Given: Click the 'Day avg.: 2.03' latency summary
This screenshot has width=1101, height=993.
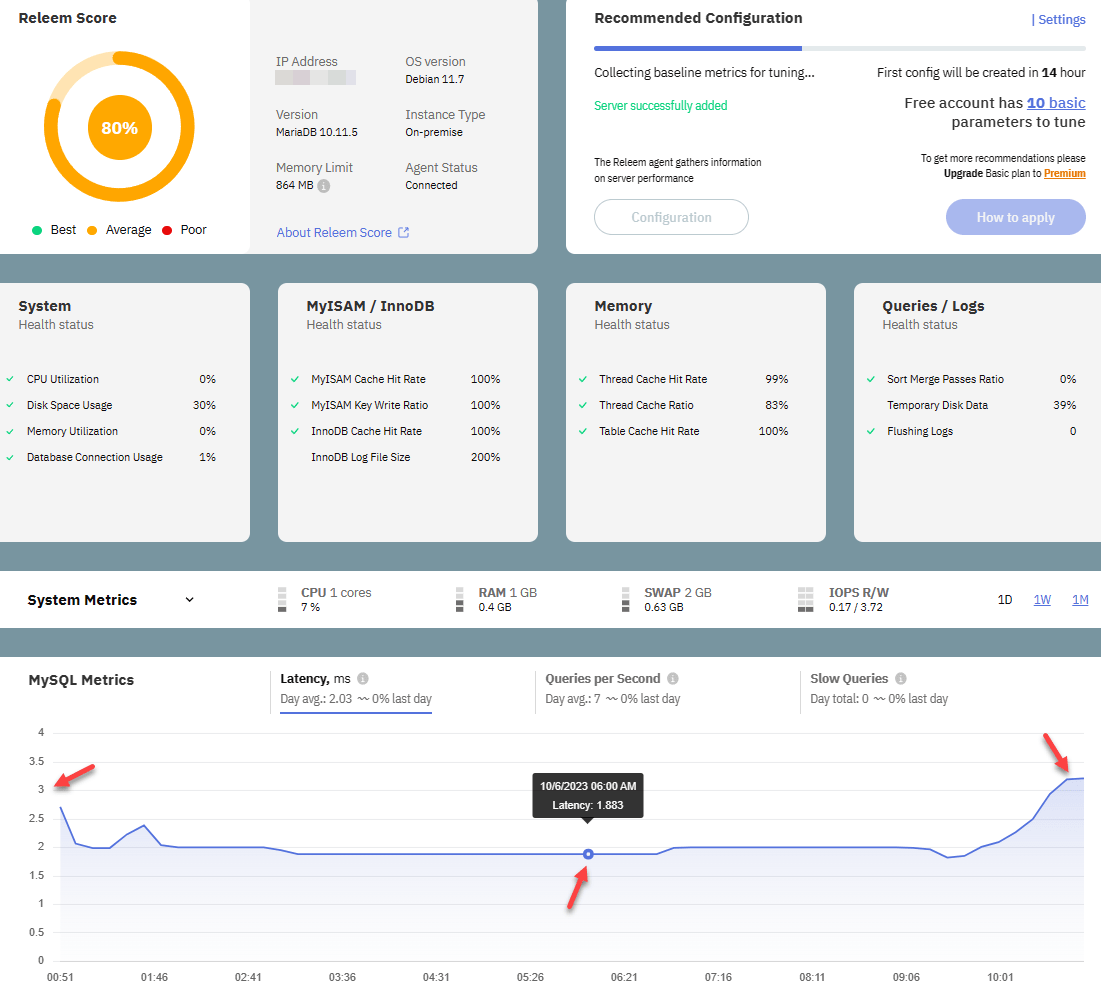Looking at the screenshot, I should pyautogui.click(x=316, y=699).
